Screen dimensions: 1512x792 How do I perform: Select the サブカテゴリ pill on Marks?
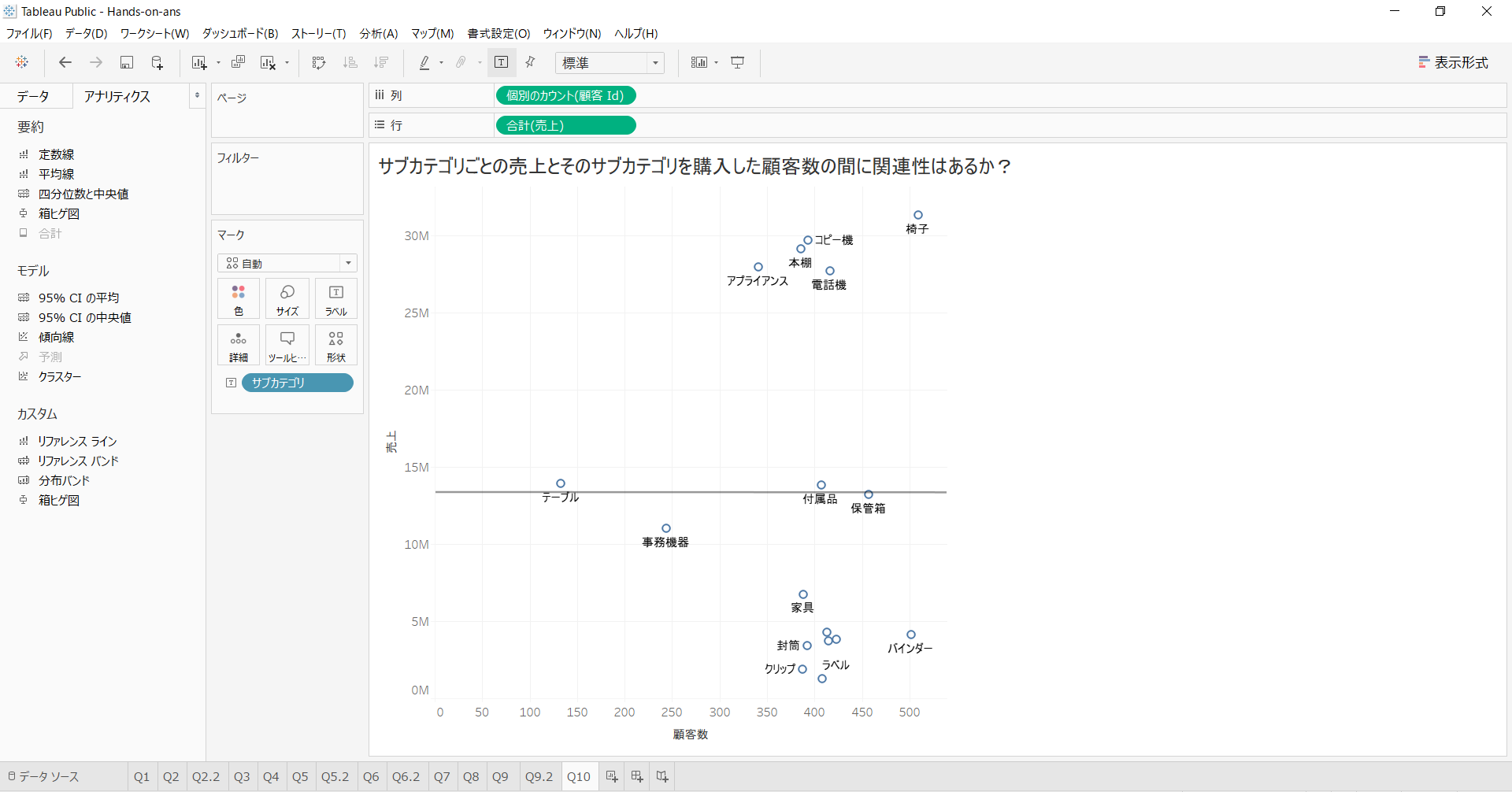(x=297, y=383)
